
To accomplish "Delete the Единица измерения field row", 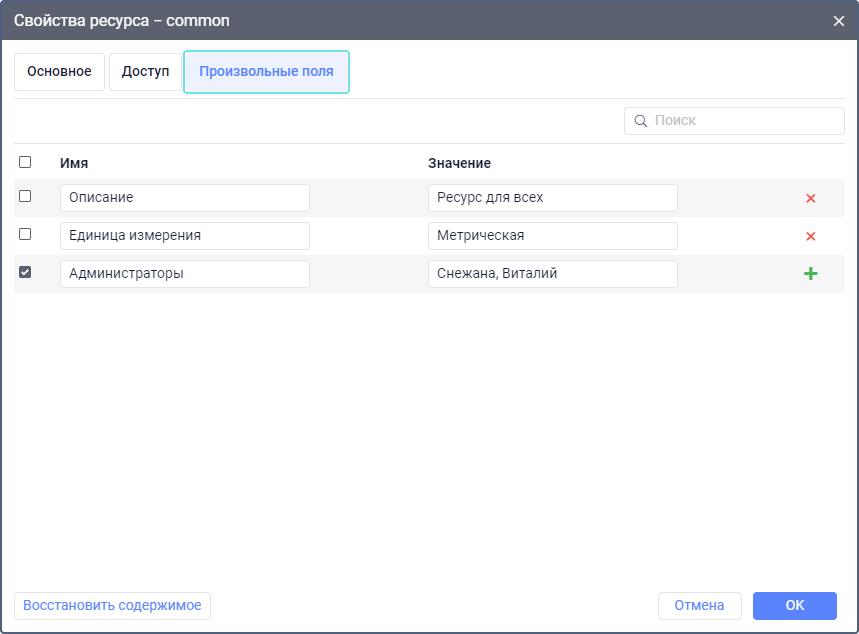I will 811,236.
